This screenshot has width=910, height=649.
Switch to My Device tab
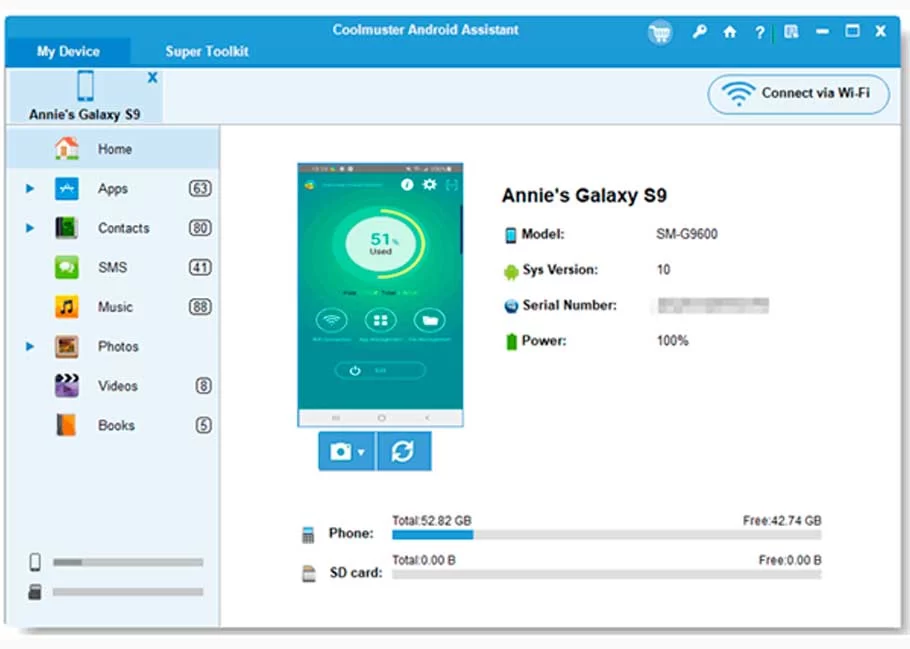68,51
